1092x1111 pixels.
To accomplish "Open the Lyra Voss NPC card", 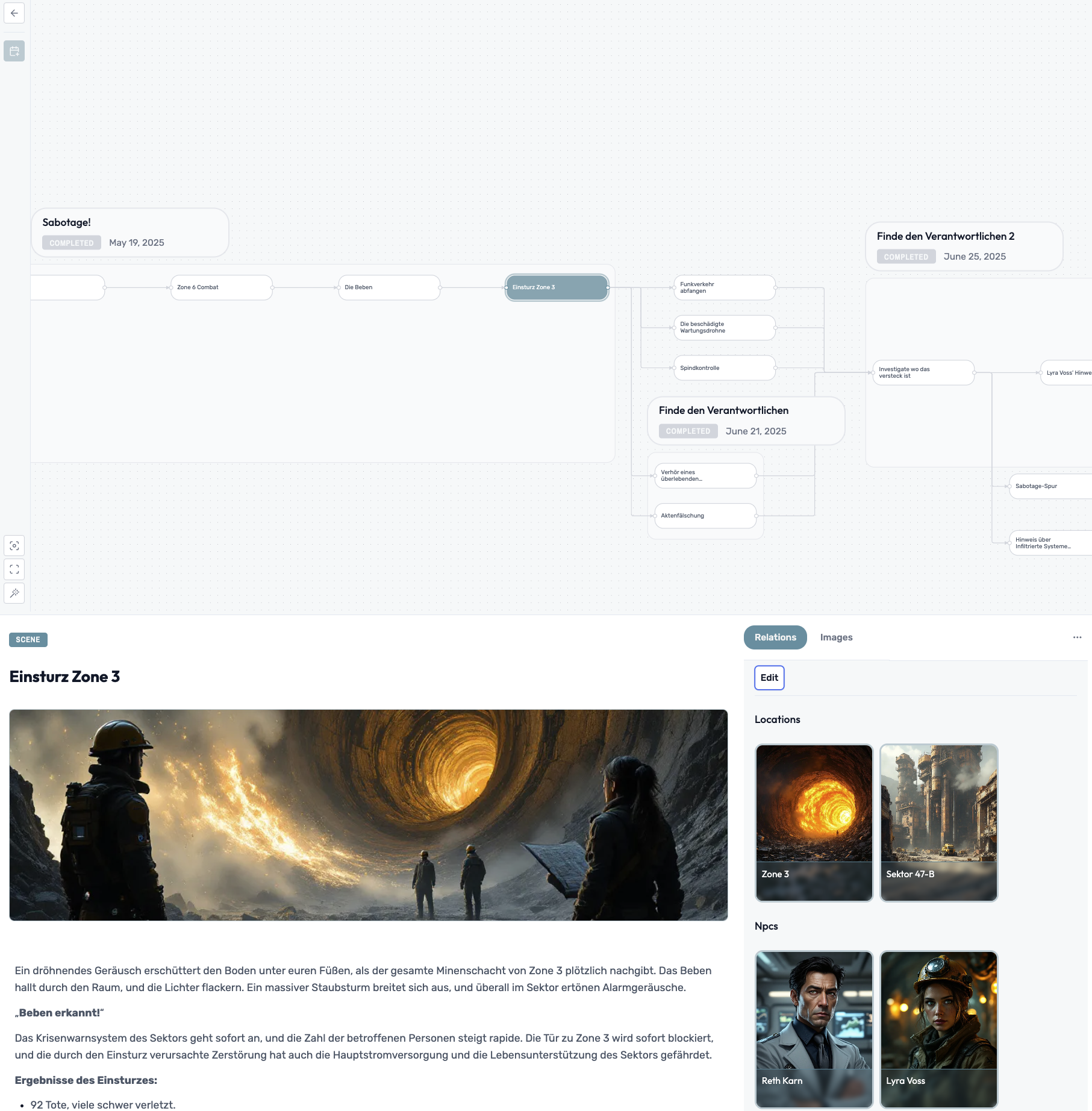I will coord(938,1029).
